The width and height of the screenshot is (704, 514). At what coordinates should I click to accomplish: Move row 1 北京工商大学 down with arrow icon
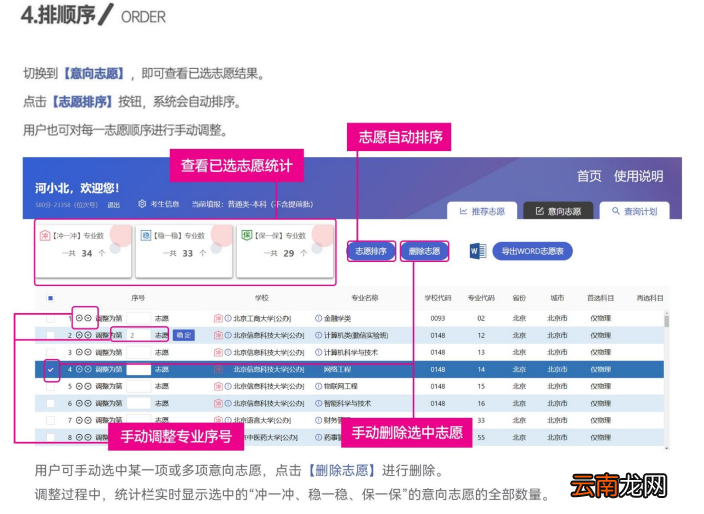(88, 318)
